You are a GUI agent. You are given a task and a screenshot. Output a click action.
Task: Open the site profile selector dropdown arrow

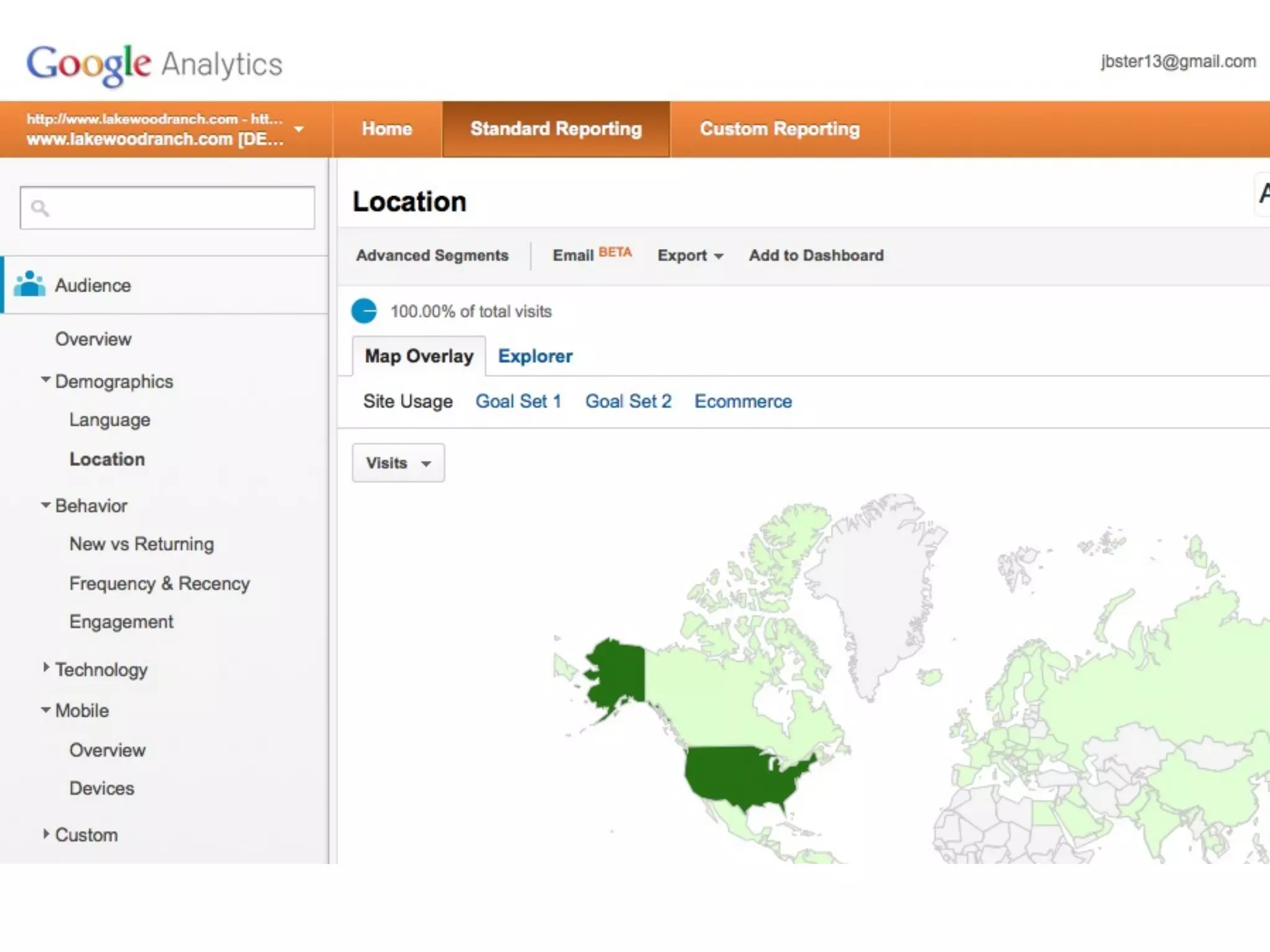coord(299,129)
